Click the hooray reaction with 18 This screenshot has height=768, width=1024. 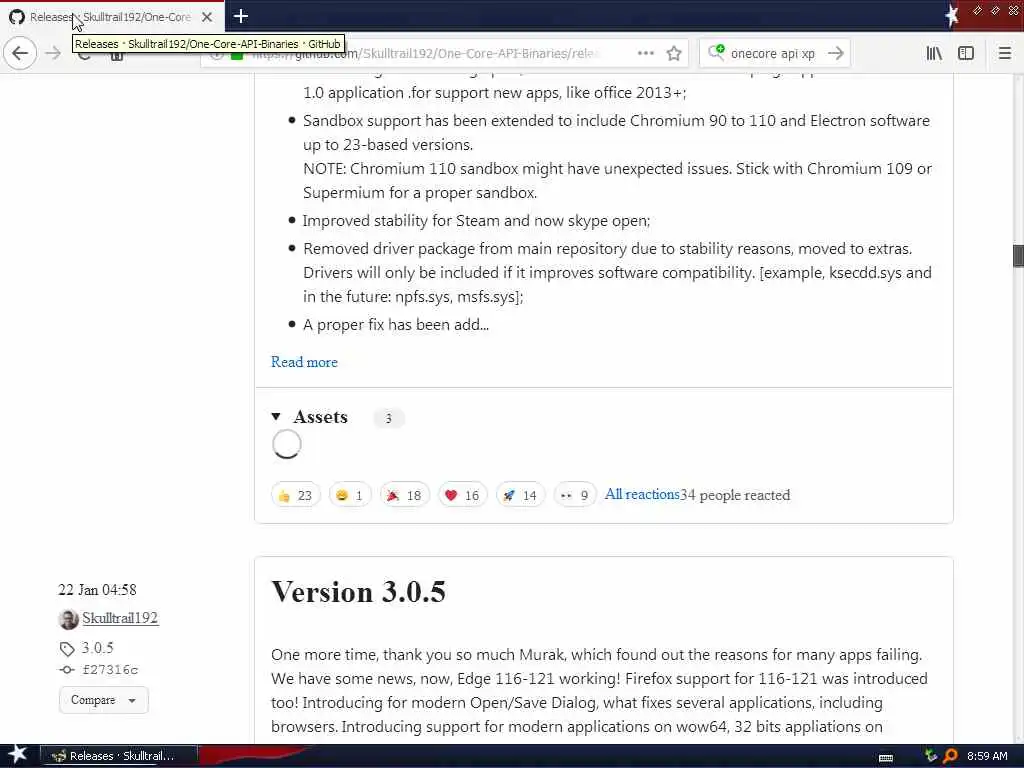(404, 496)
